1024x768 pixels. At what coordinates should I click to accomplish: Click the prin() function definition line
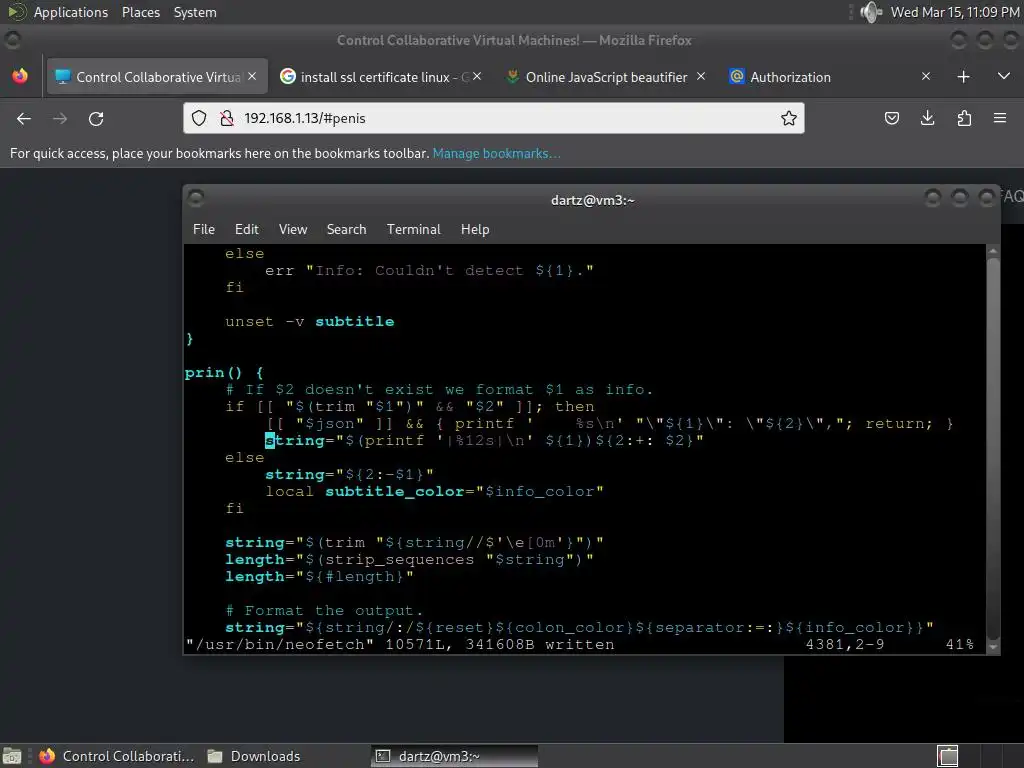click(224, 373)
